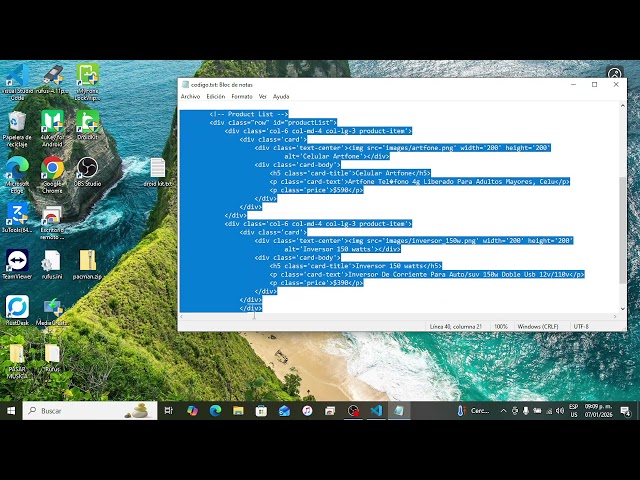The height and width of the screenshot is (480, 640).
Task: Click the Notepad scroll up arrow
Action: (x=622, y=106)
